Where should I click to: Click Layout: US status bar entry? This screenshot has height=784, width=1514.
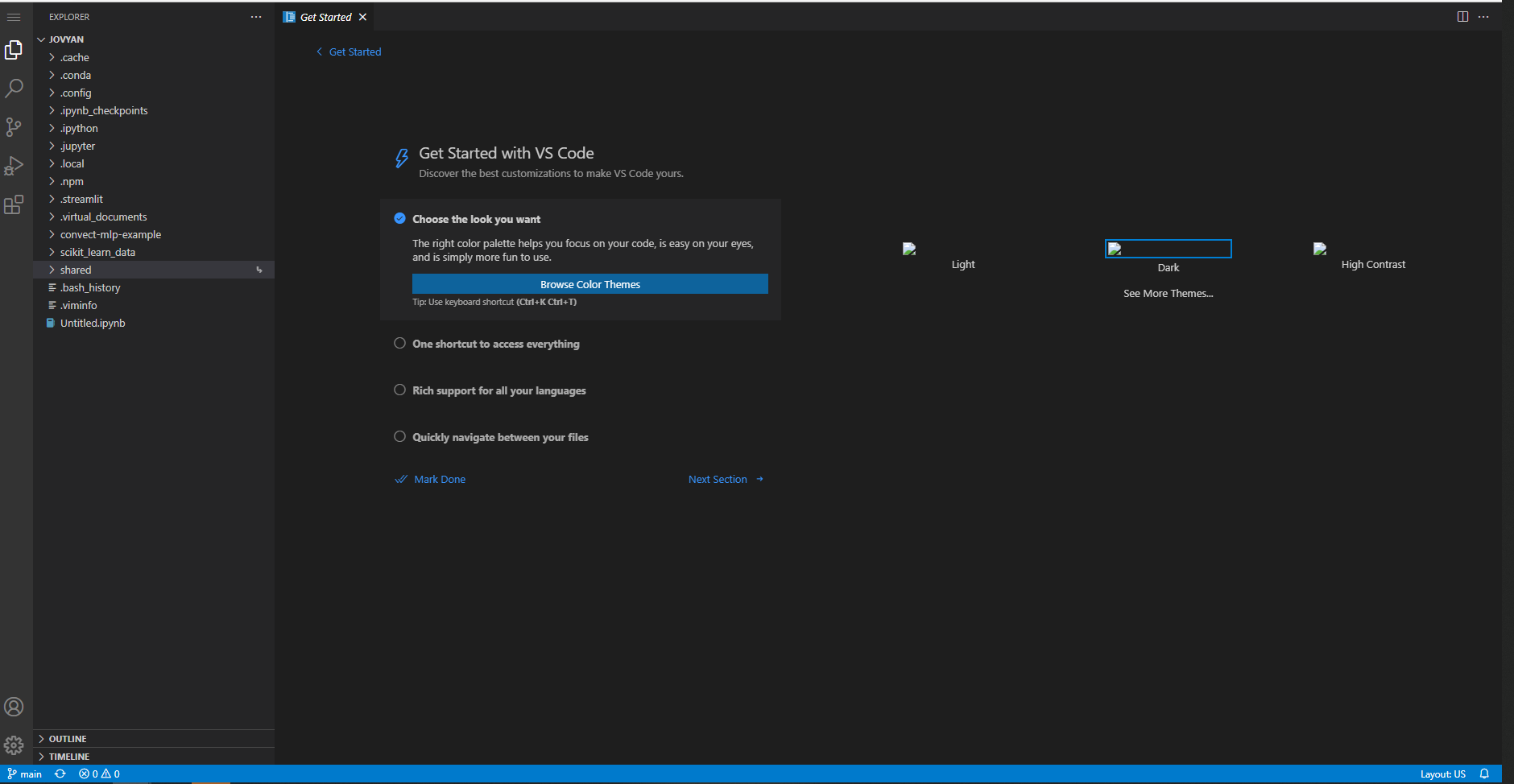1442,774
